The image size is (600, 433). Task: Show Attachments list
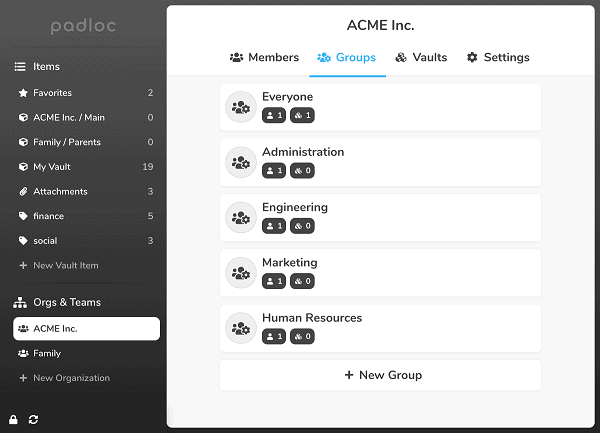[86, 191]
